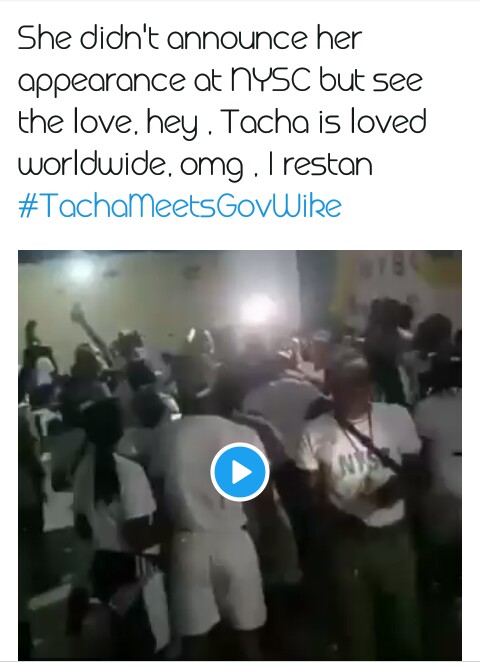Click the word 'appearance' in the tweet

click(x=101, y=82)
